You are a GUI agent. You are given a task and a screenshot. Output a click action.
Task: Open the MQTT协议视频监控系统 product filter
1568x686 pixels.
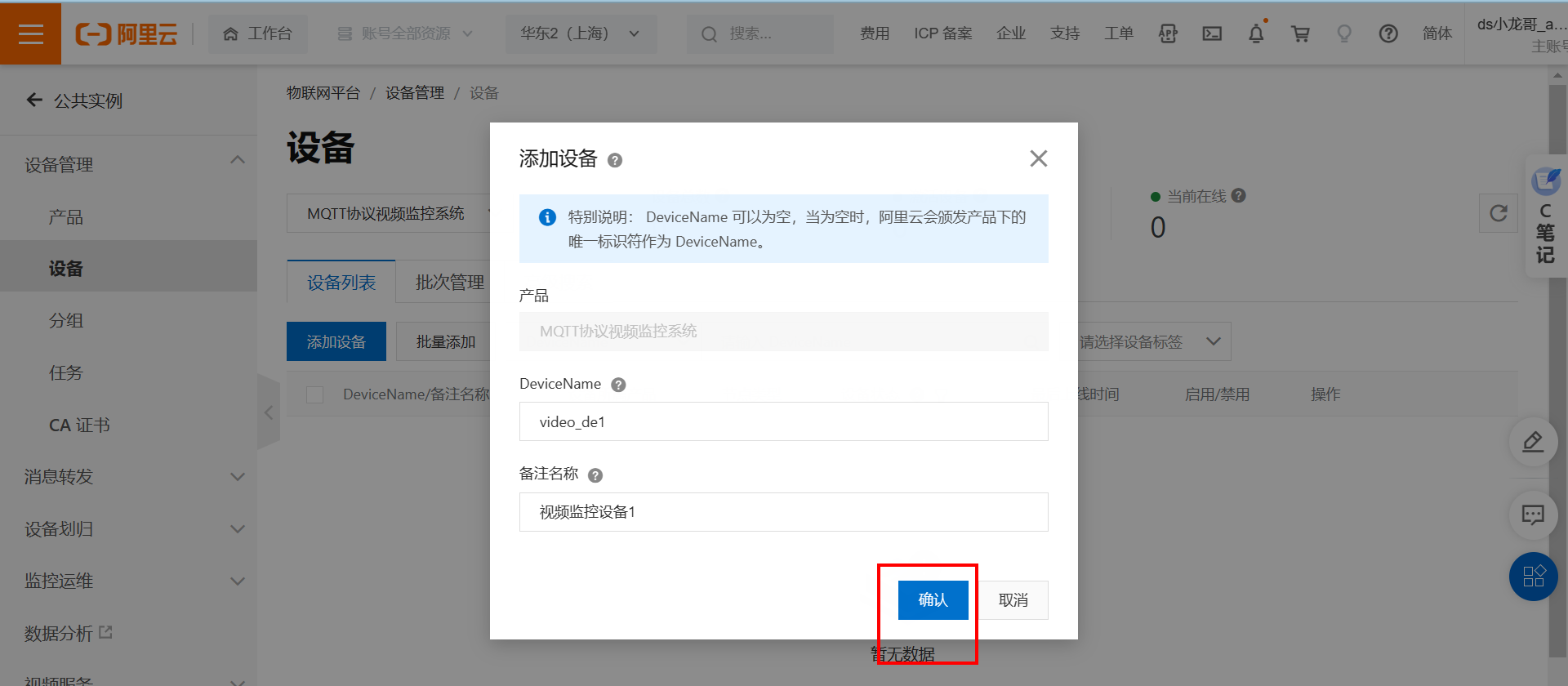(389, 213)
